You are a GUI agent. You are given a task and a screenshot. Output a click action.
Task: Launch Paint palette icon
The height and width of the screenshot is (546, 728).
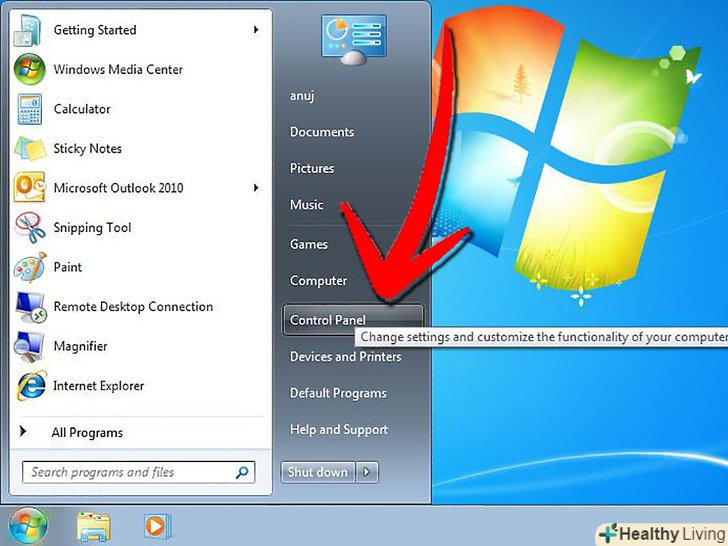pos(30,267)
